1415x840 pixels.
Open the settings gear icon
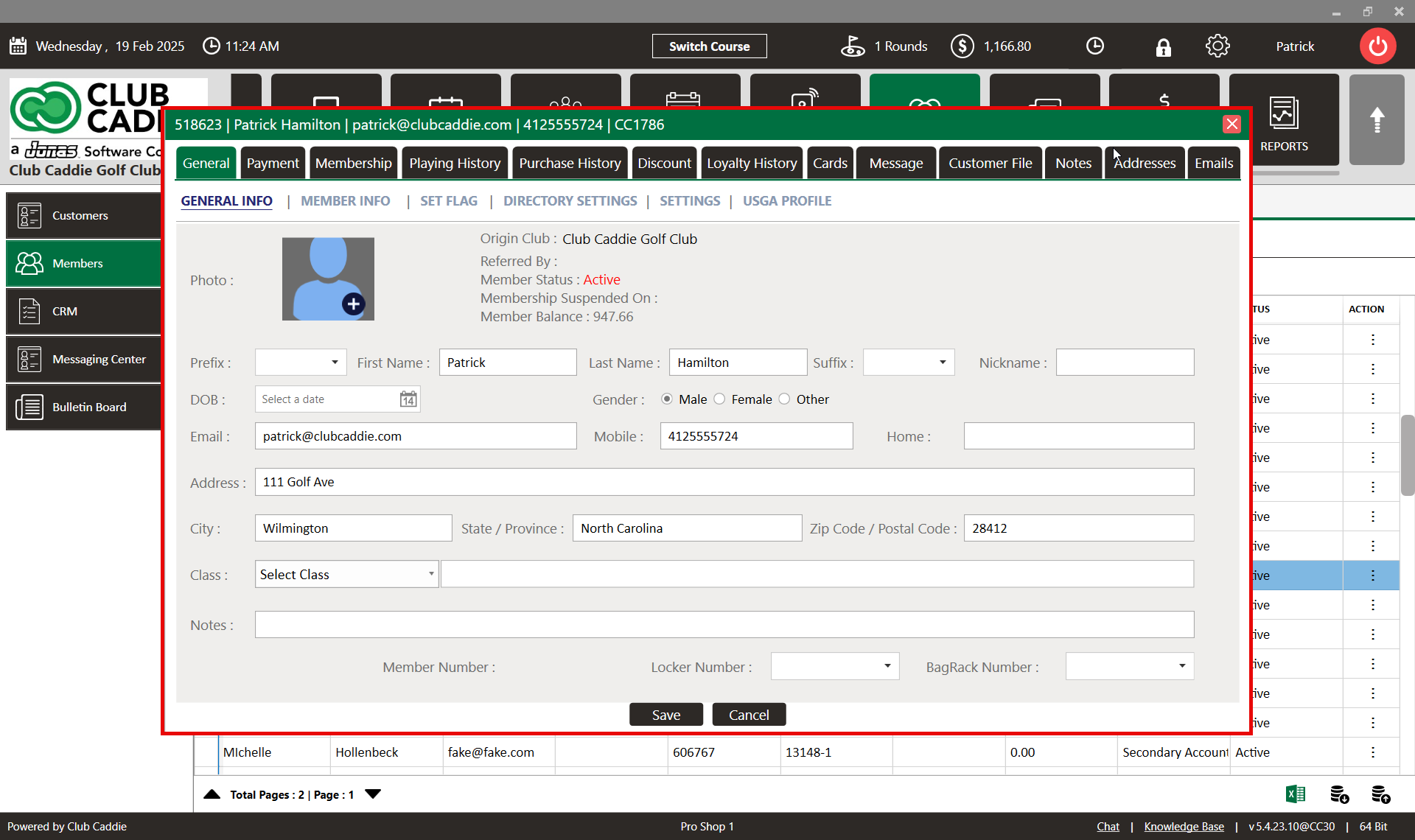[x=1217, y=46]
